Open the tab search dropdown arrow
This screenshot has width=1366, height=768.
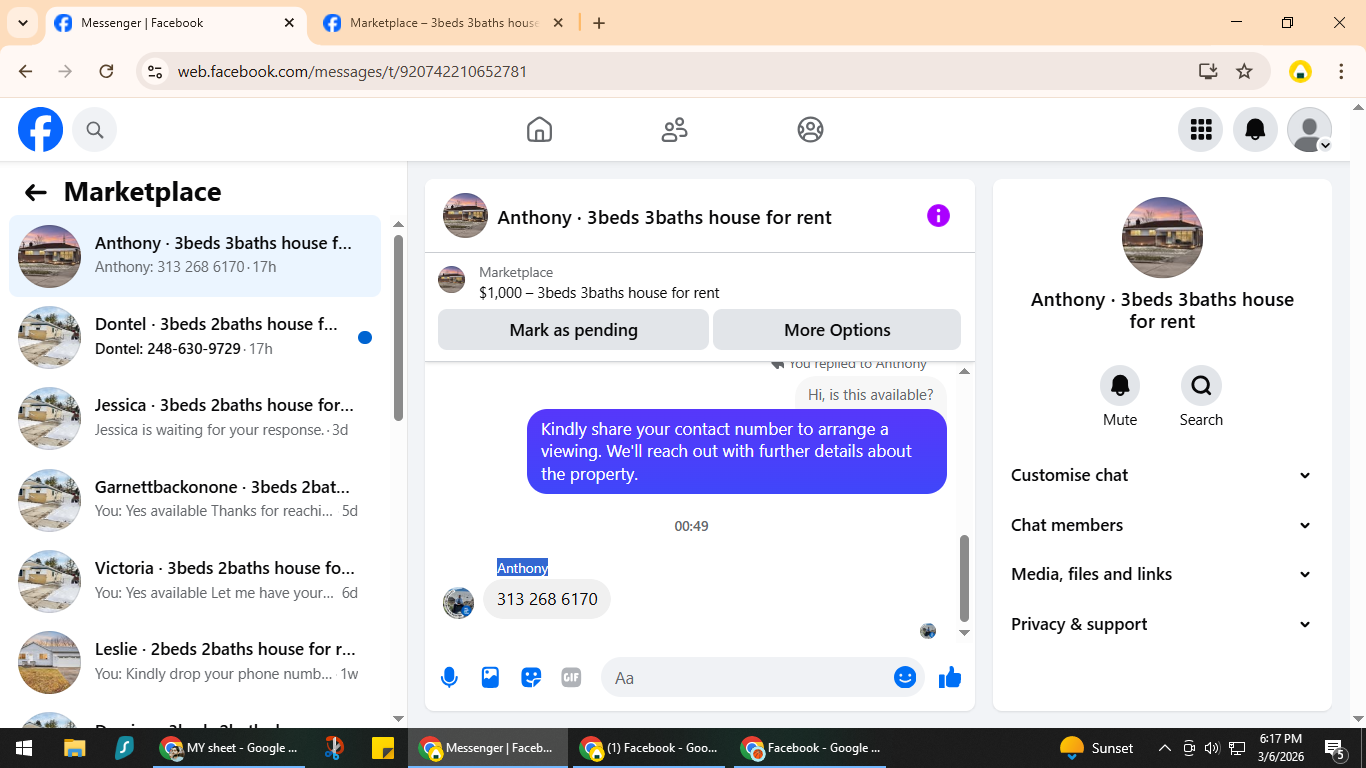click(x=22, y=23)
